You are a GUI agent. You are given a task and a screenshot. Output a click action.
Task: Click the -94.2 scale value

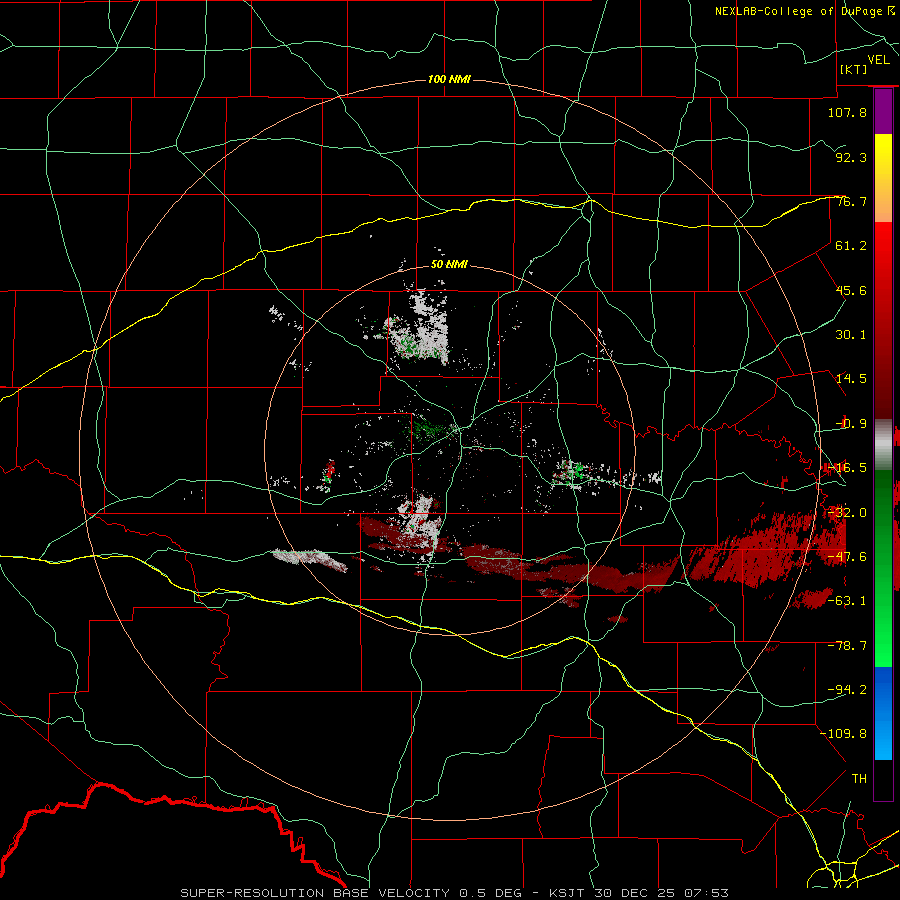[x=847, y=690]
